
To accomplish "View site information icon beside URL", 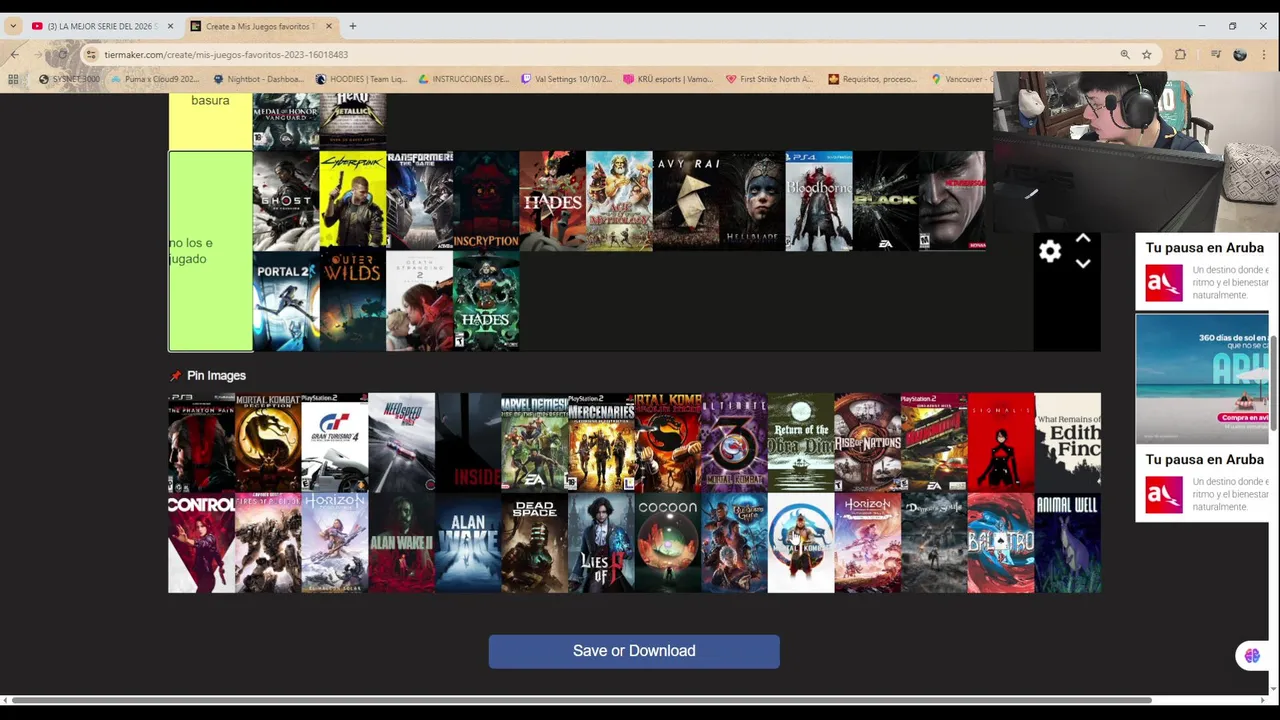I will 91,55.
